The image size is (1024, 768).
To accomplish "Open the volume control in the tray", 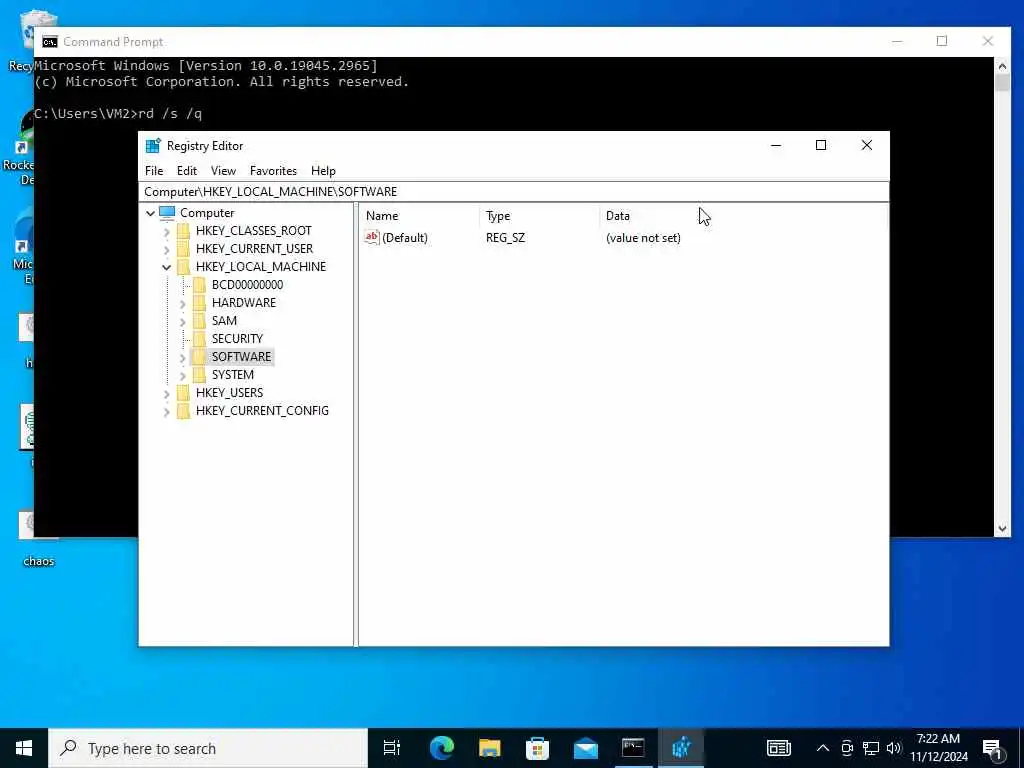I will click(894, 748).
